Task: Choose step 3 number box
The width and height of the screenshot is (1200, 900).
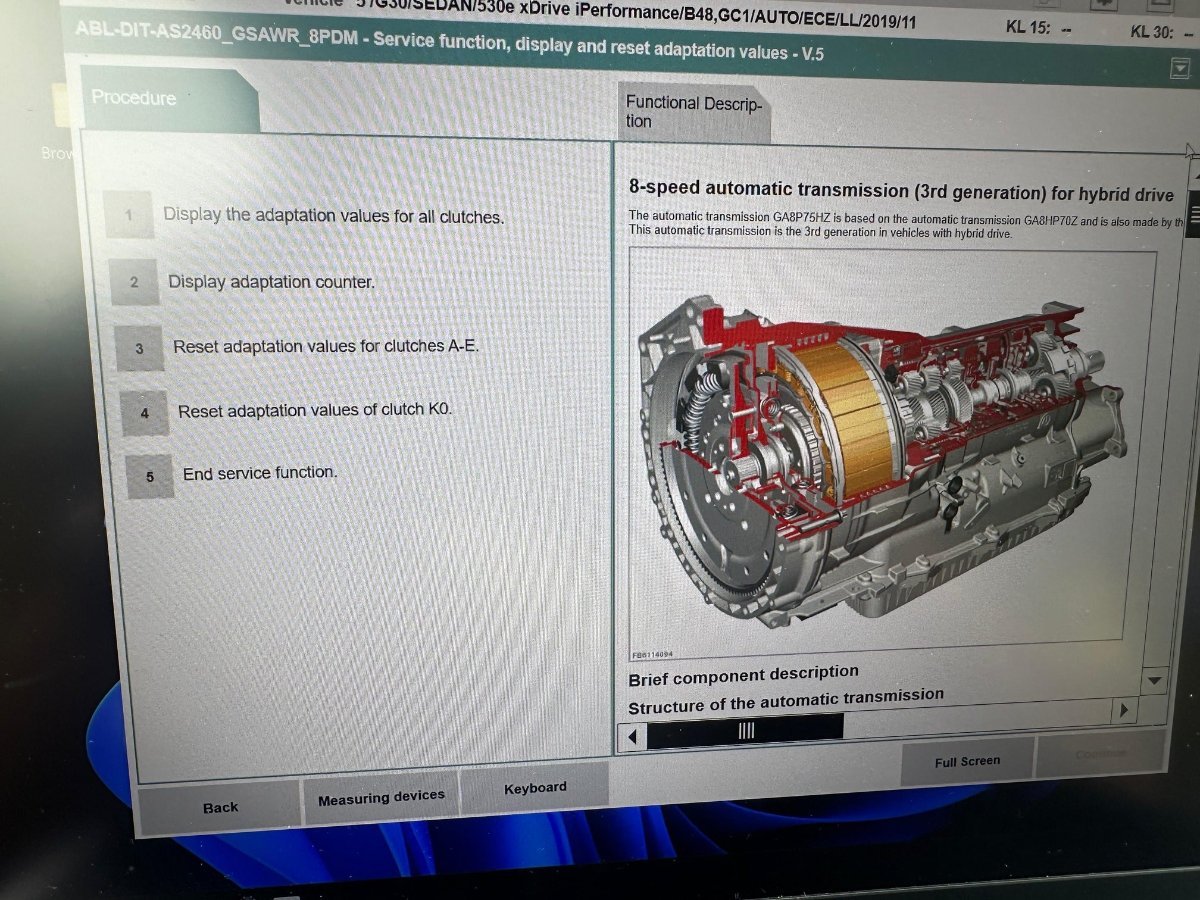Action: point(140,348)
